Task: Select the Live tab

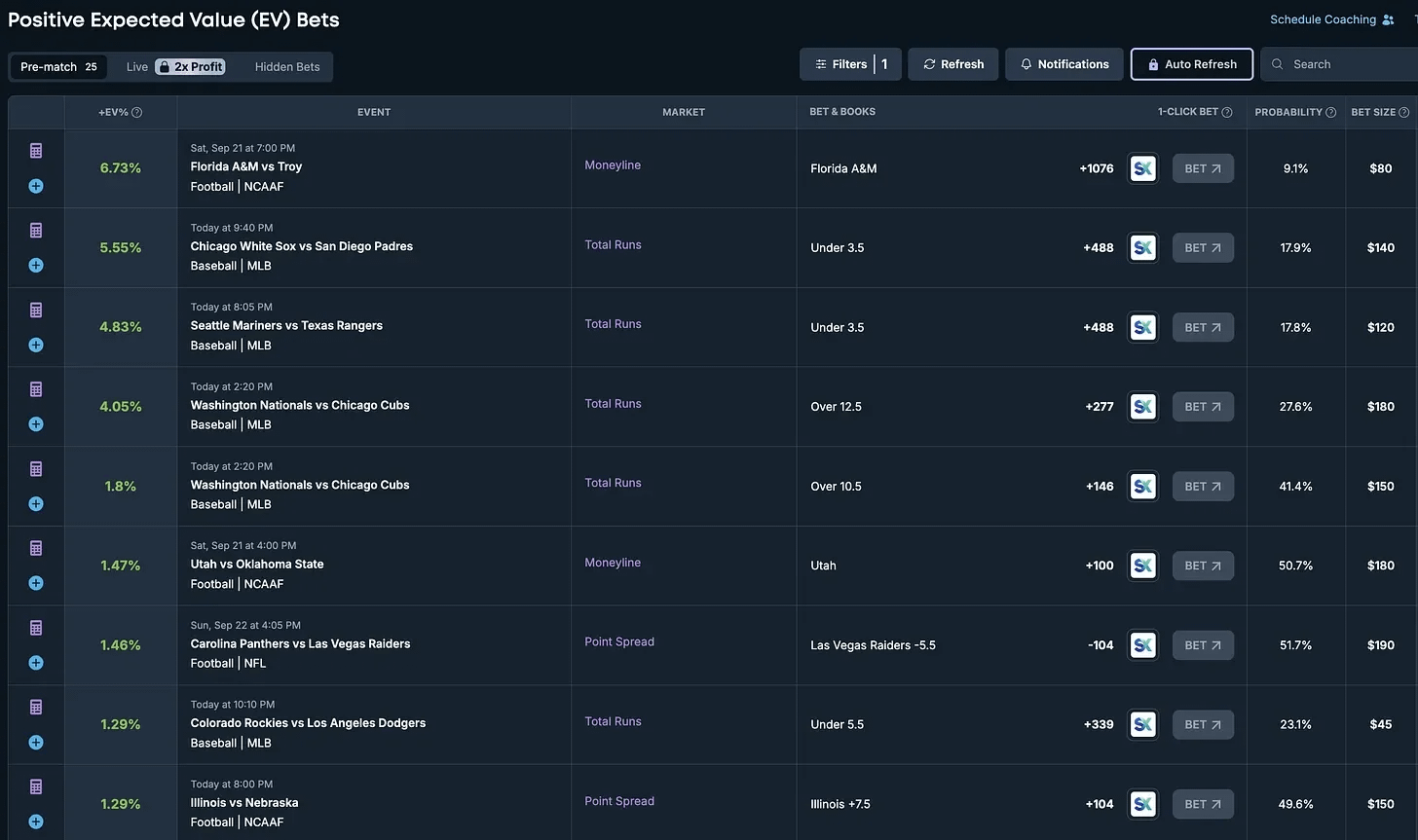Action: click(136, 66)
